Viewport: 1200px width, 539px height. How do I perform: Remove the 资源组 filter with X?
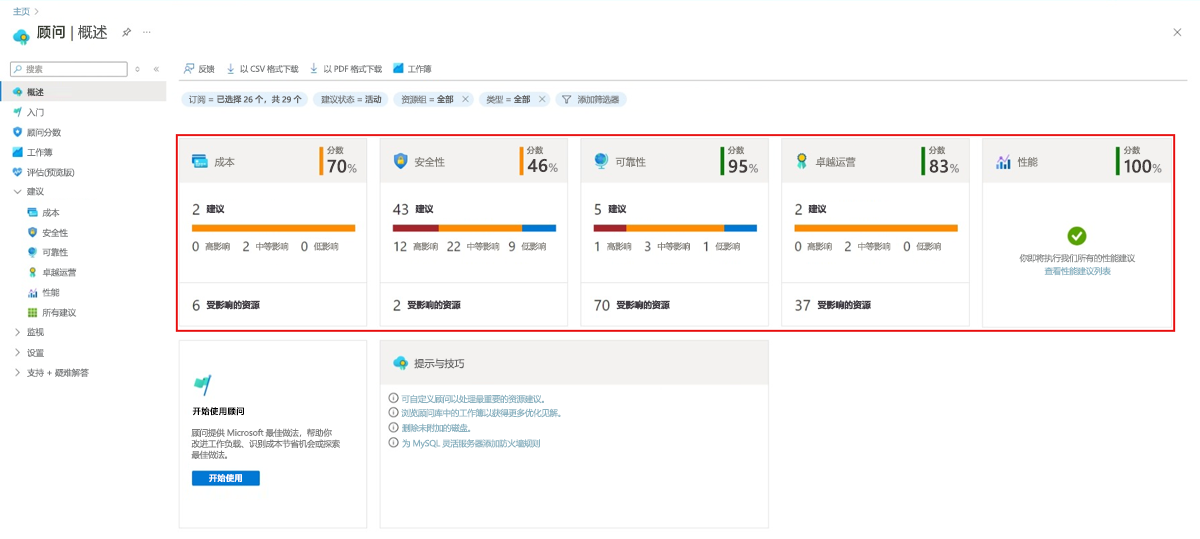pyautogui.click(x=464, y=99)
